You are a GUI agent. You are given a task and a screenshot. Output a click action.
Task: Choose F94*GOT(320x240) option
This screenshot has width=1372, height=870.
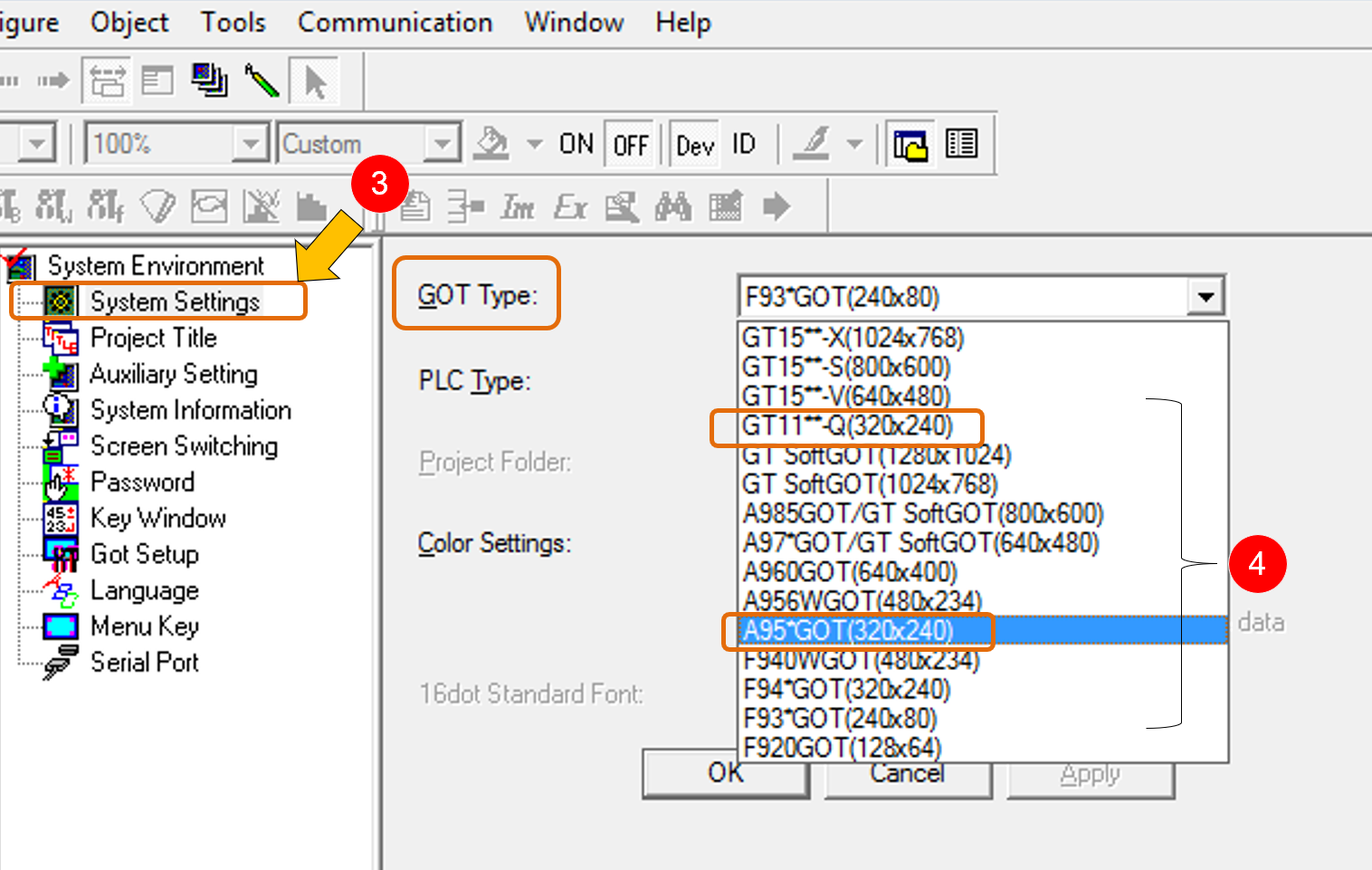(983, 689)
